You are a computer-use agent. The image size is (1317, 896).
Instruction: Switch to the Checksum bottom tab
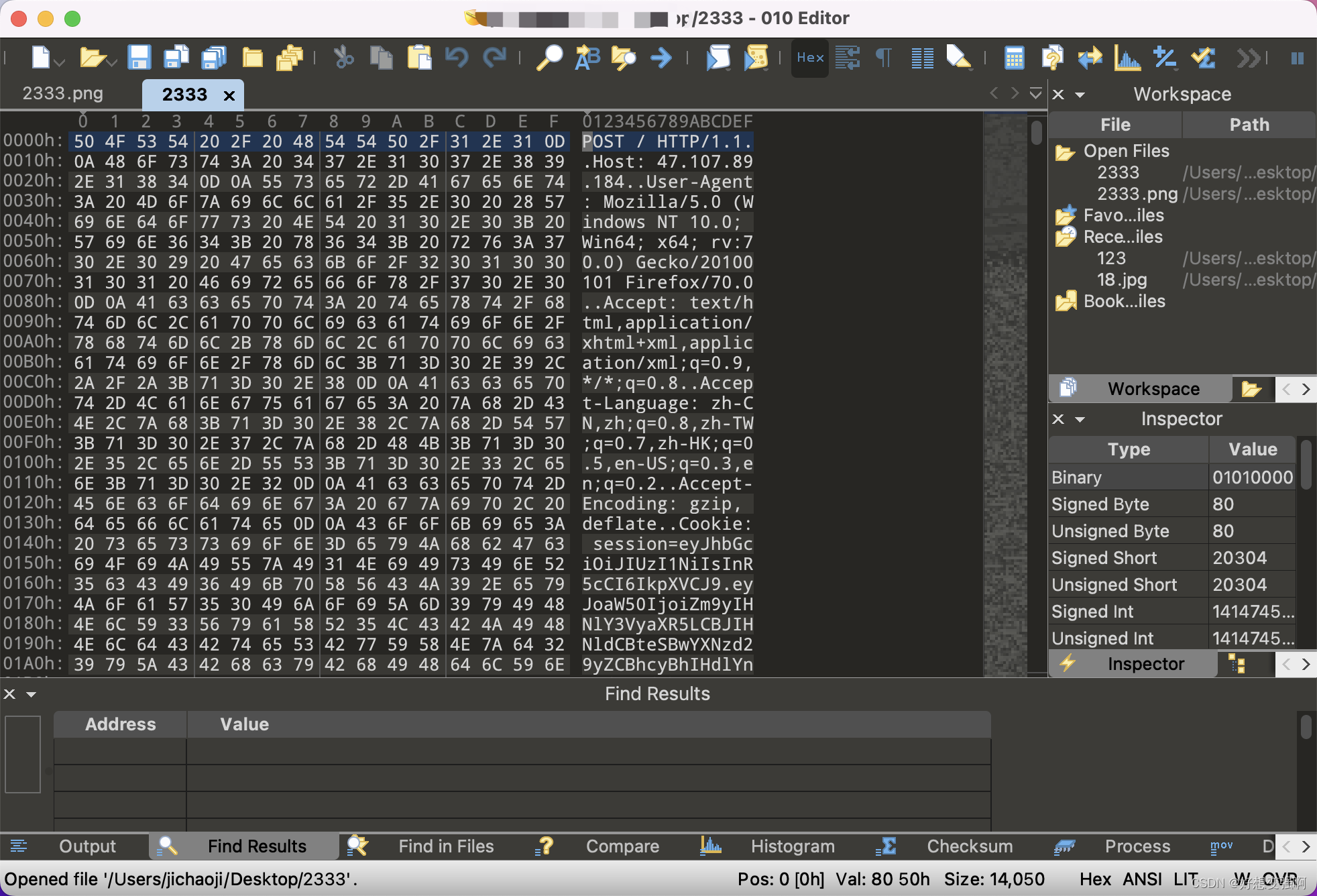click(969, 846)
